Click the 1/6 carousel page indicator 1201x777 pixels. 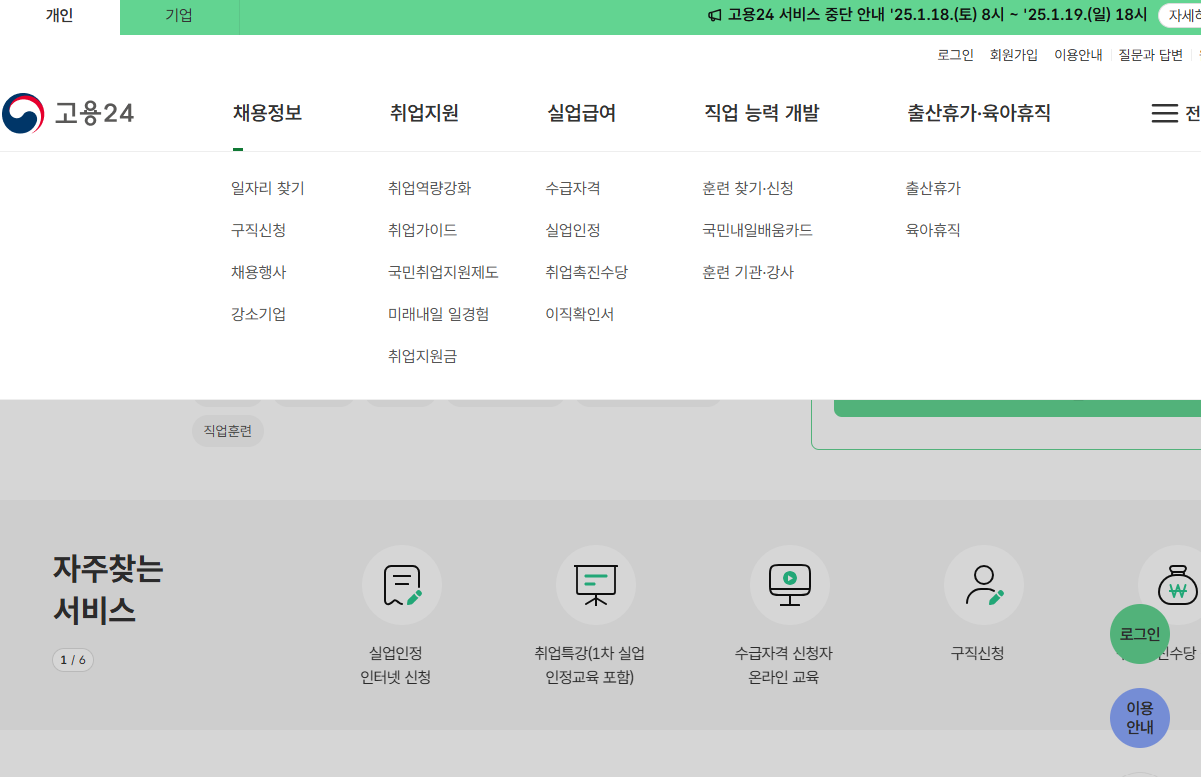(x=73, y=660)
